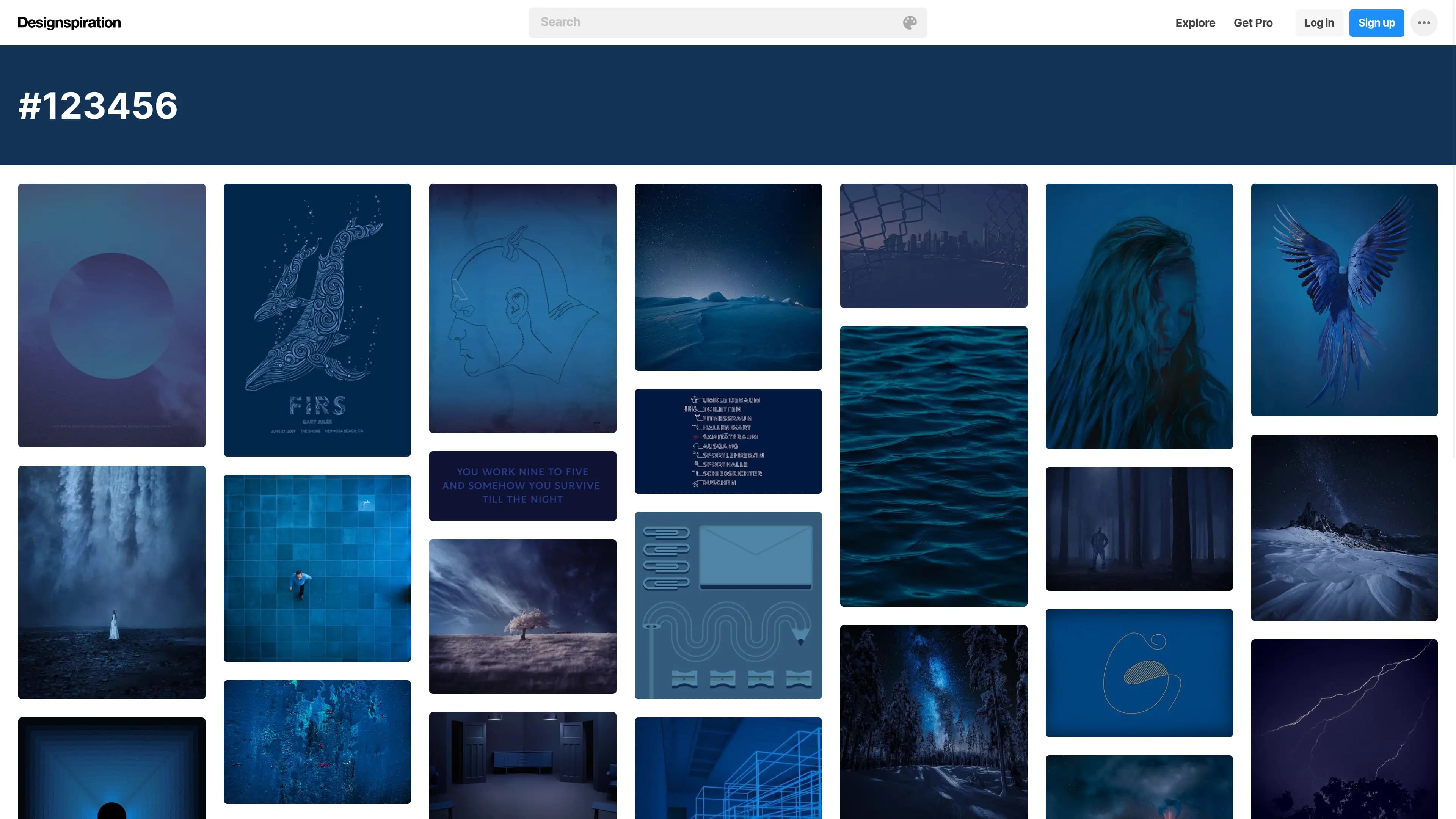Open the FIRS whale poster thumbnail

coord(317,320)
